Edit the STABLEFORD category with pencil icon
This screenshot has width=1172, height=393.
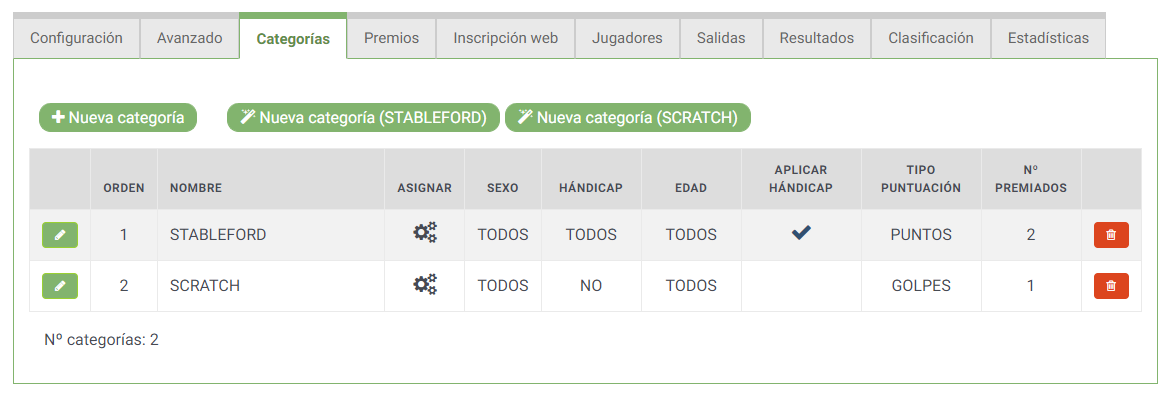pos(60,235)
